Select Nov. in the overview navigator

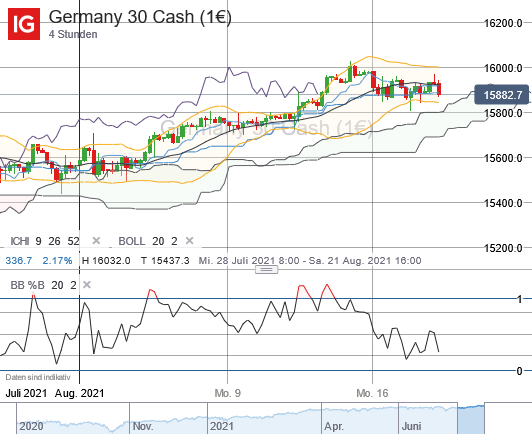(143, 426)
